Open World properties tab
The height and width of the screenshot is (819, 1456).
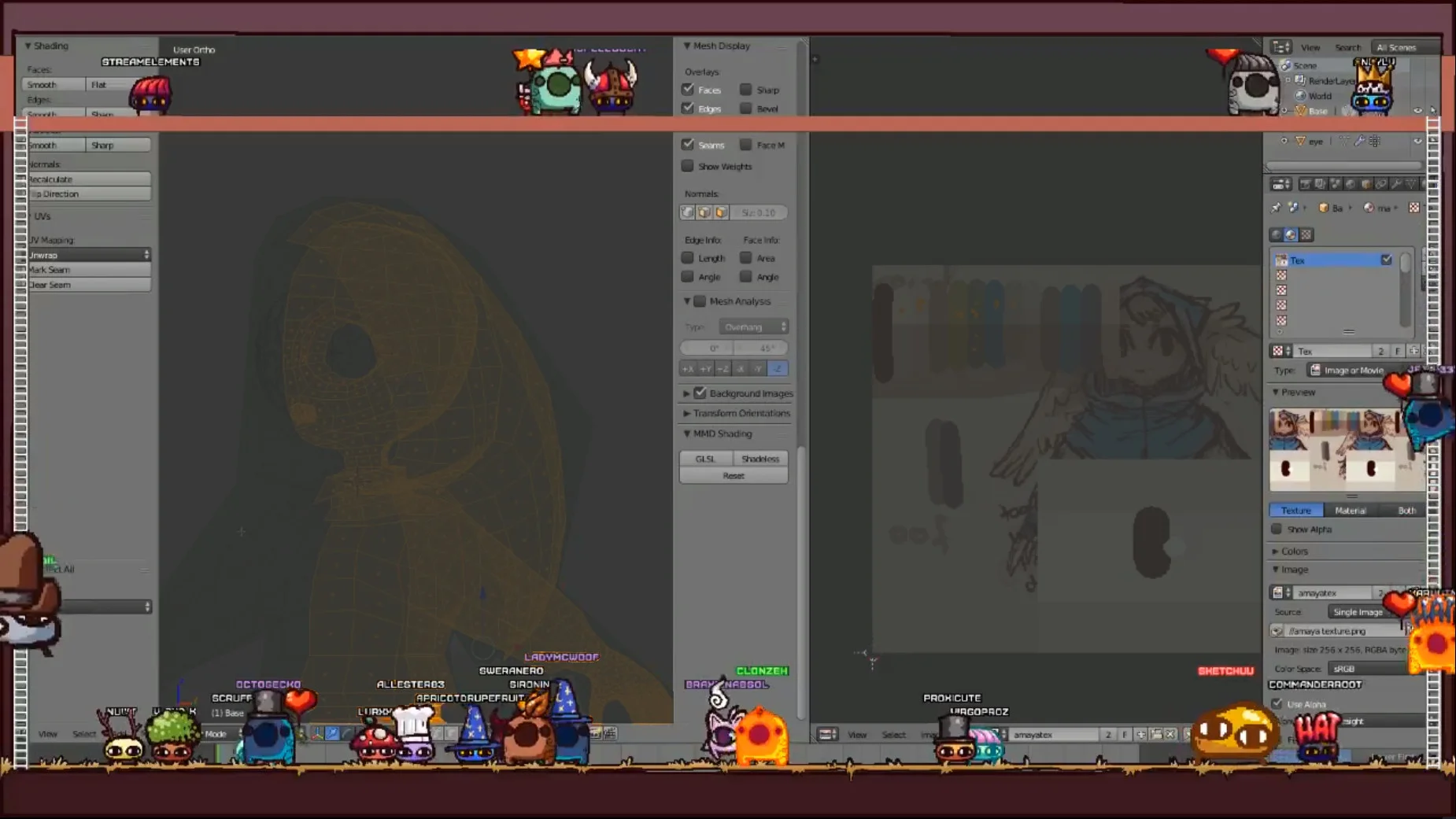(x=1351, y=184)
